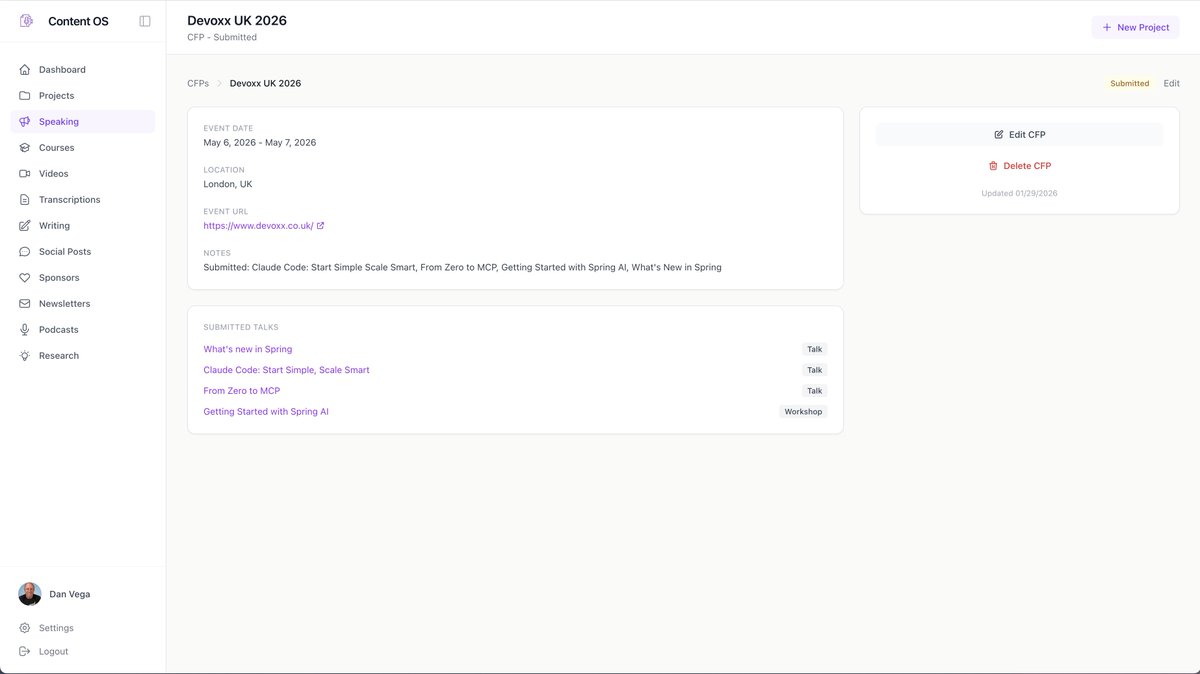Screen dimensions: 1200x674
Task: Click the yellow Submitted status badge
Action: click(1130, 84)
